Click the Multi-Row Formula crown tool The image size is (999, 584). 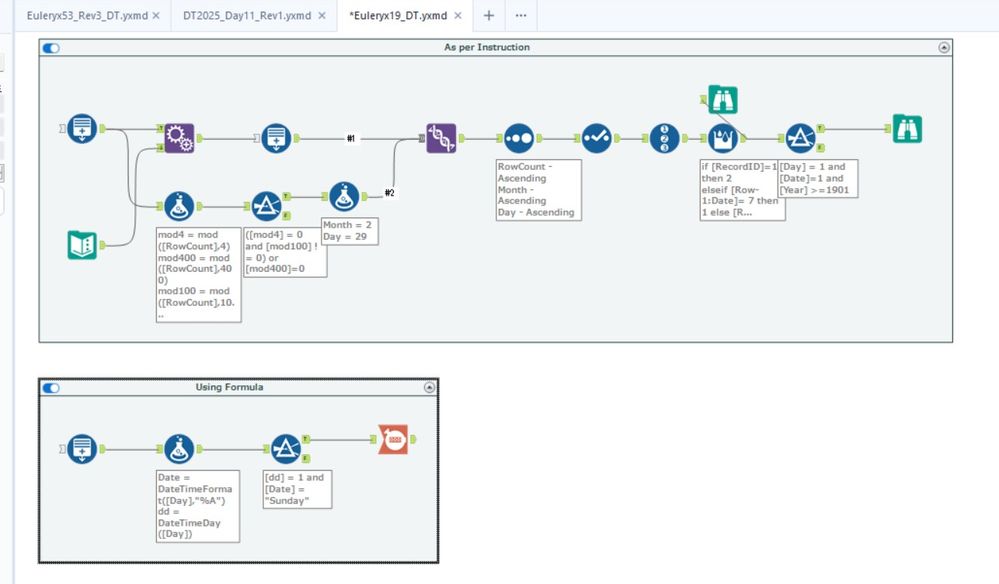[x=722, y=138]
